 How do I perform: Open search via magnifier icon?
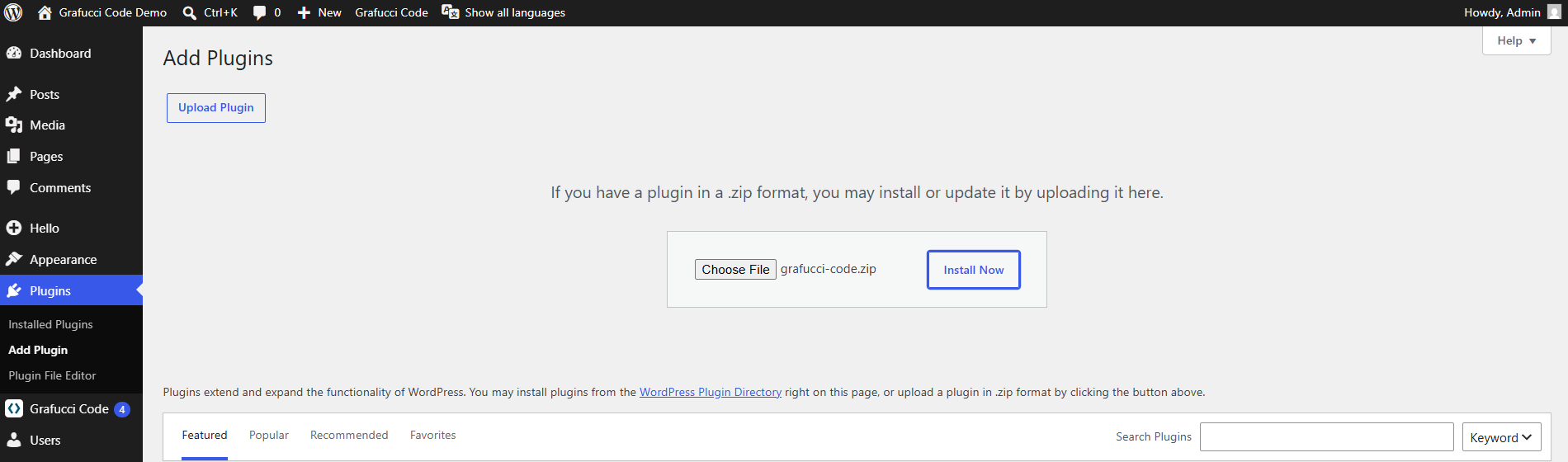pos(189,12)
